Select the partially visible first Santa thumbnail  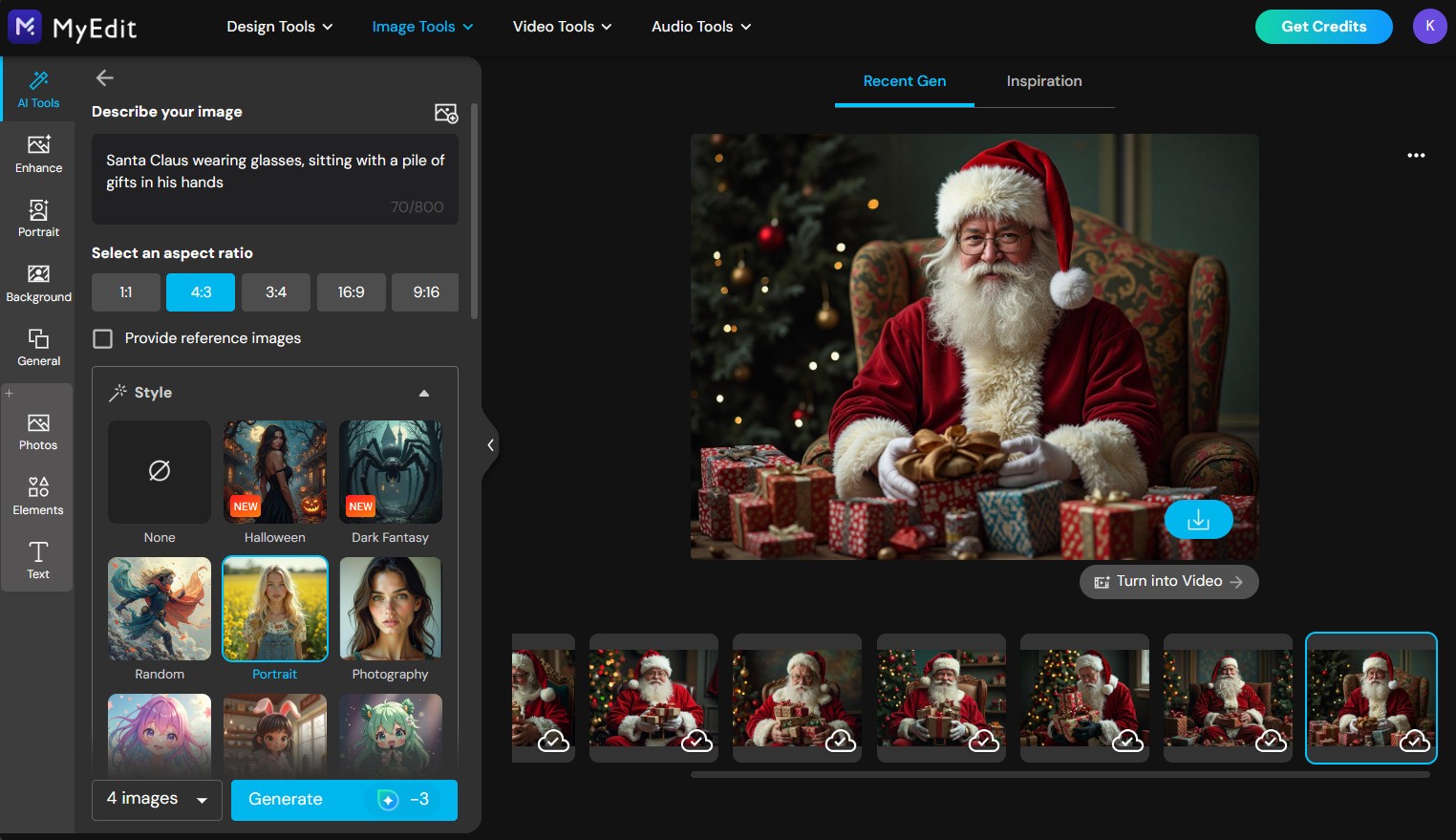pos(544,698)
